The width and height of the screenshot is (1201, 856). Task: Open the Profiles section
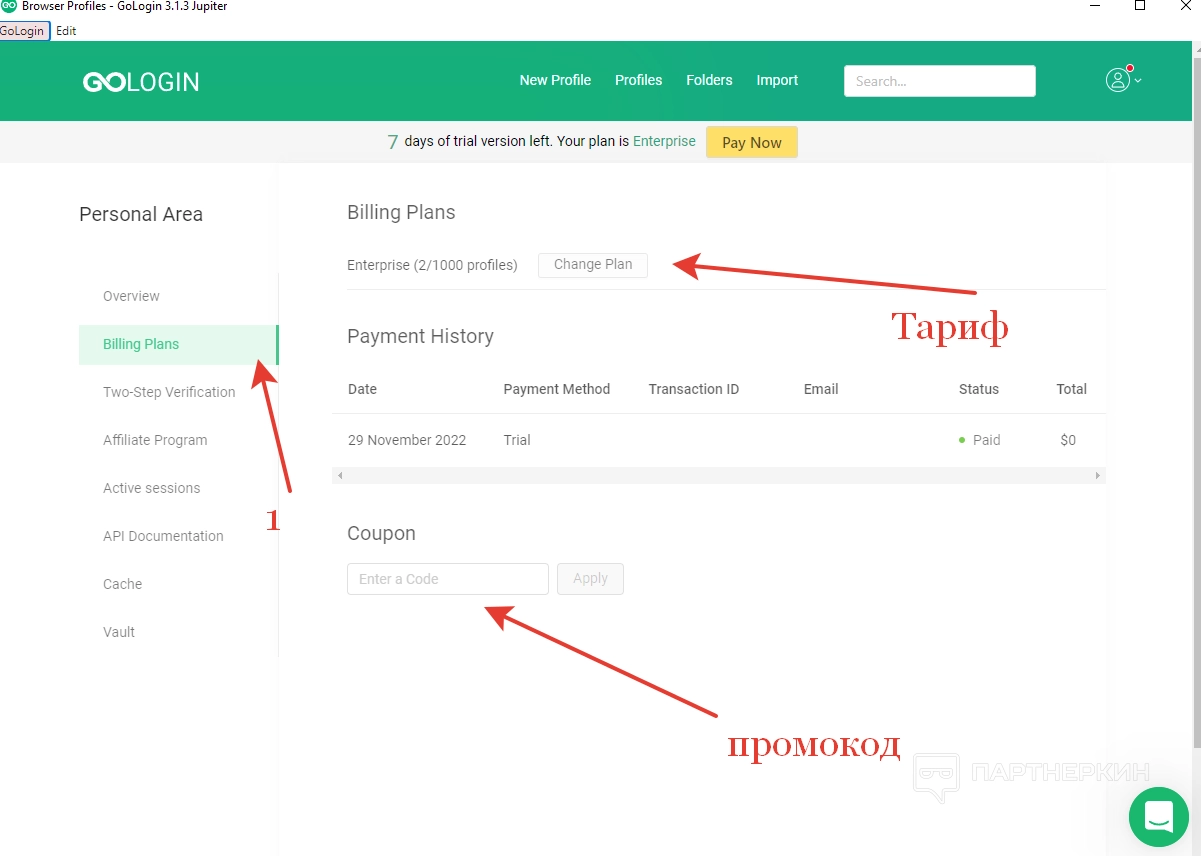coord(638,80)
